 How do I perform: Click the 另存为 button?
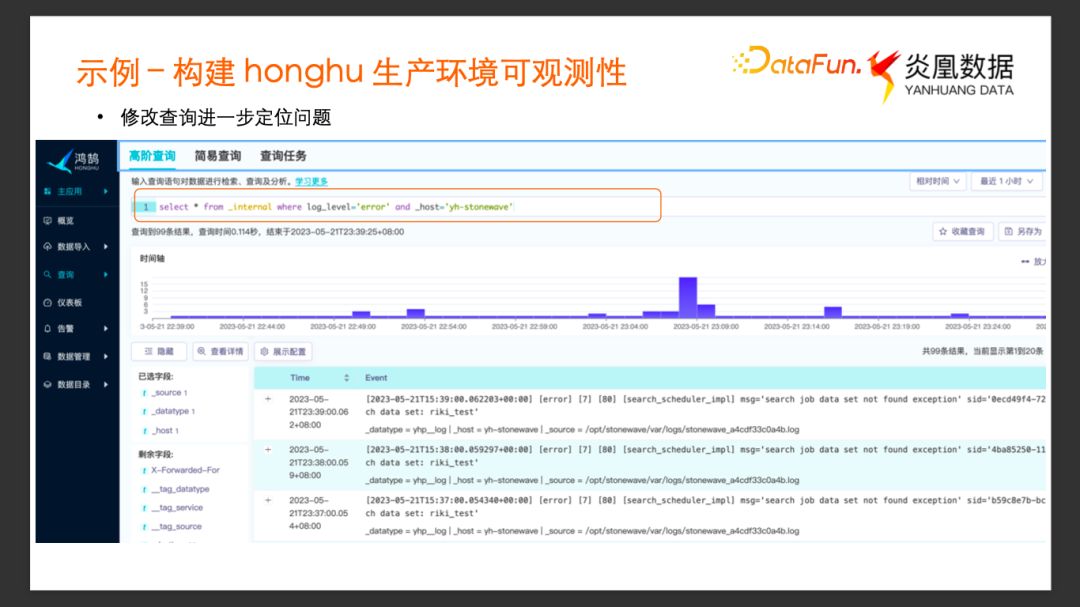pyautogui.click(x=1024, y=232)
